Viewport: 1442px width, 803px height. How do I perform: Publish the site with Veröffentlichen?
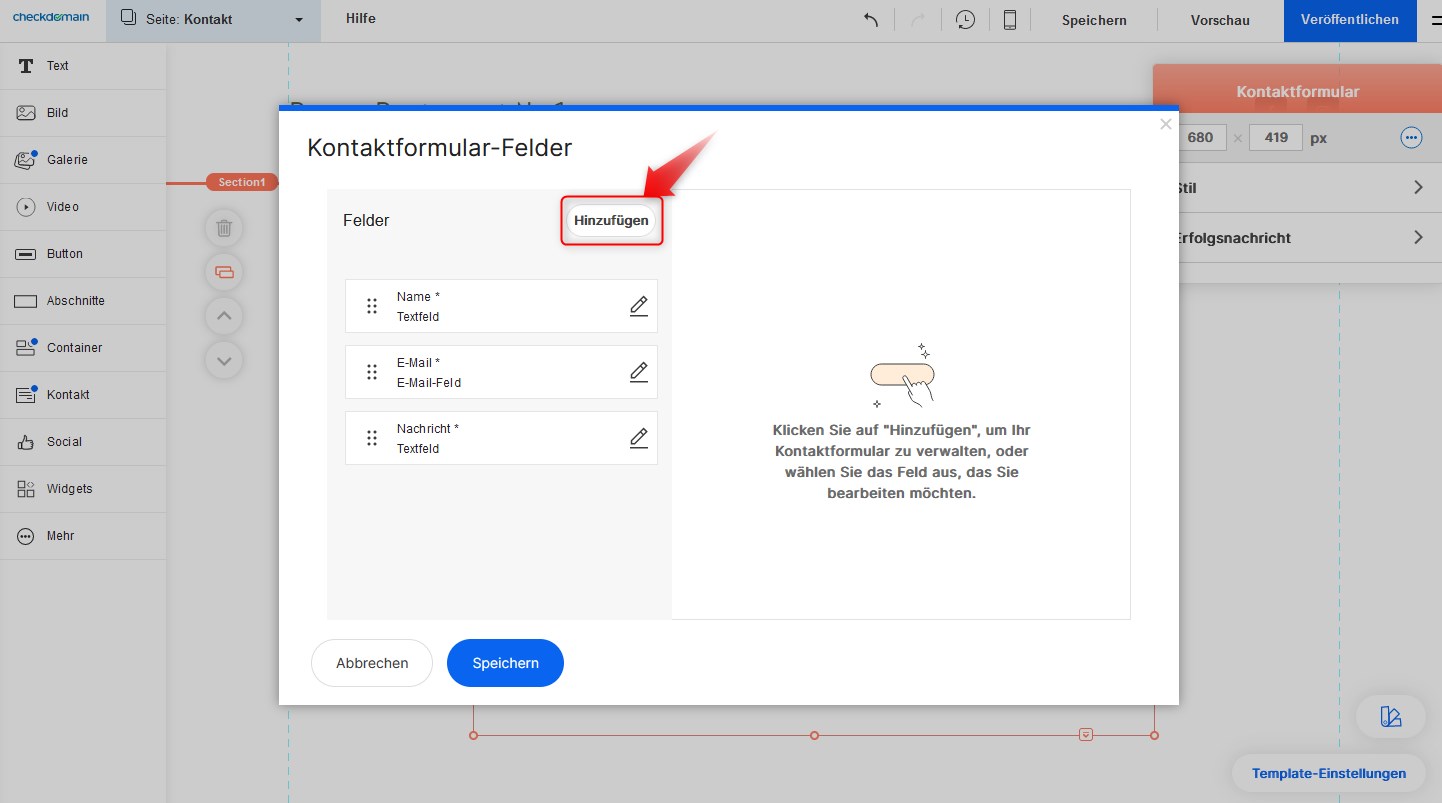pyautogui.click(x=1349, y=19)
